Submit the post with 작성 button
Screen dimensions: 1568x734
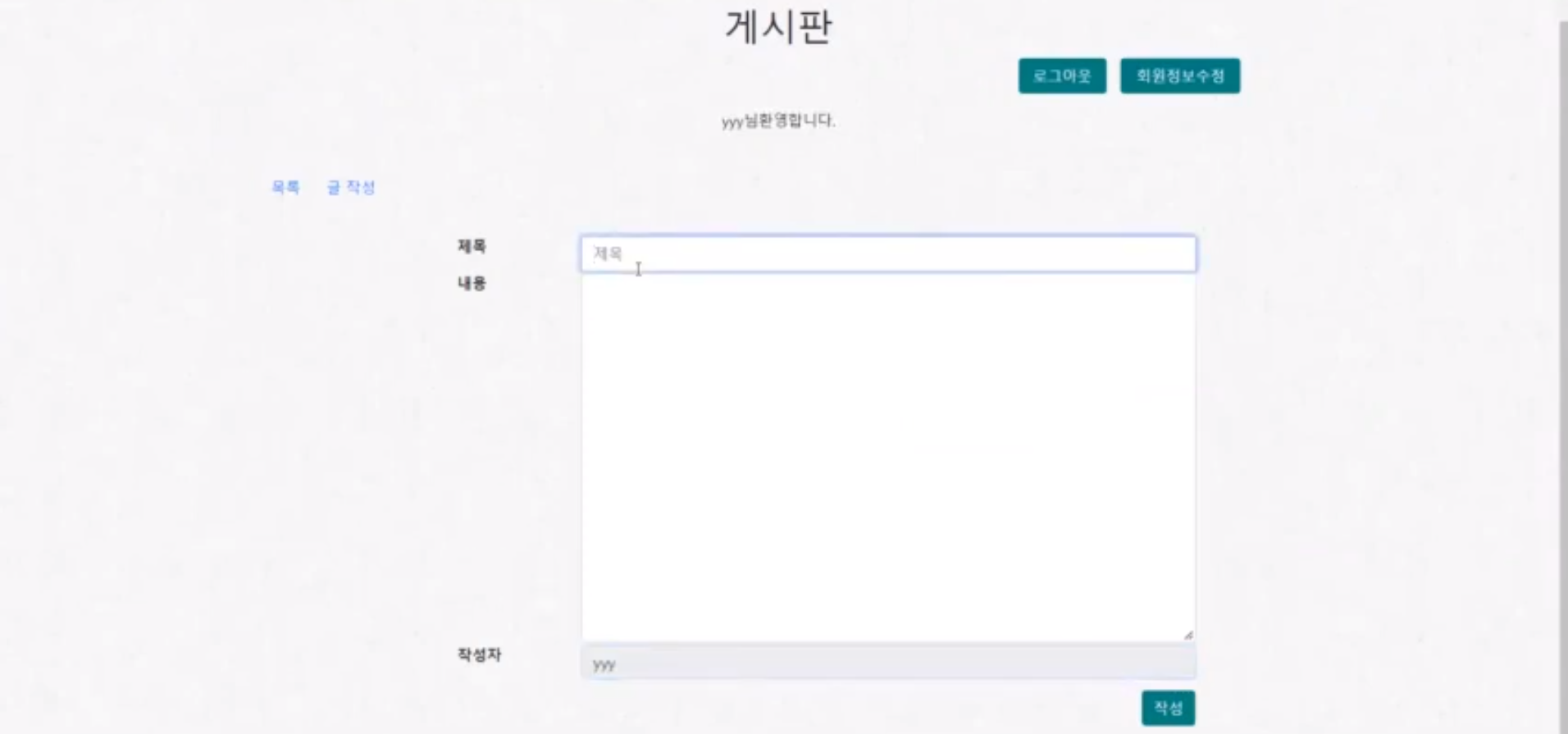click(x=1168, y=708)
